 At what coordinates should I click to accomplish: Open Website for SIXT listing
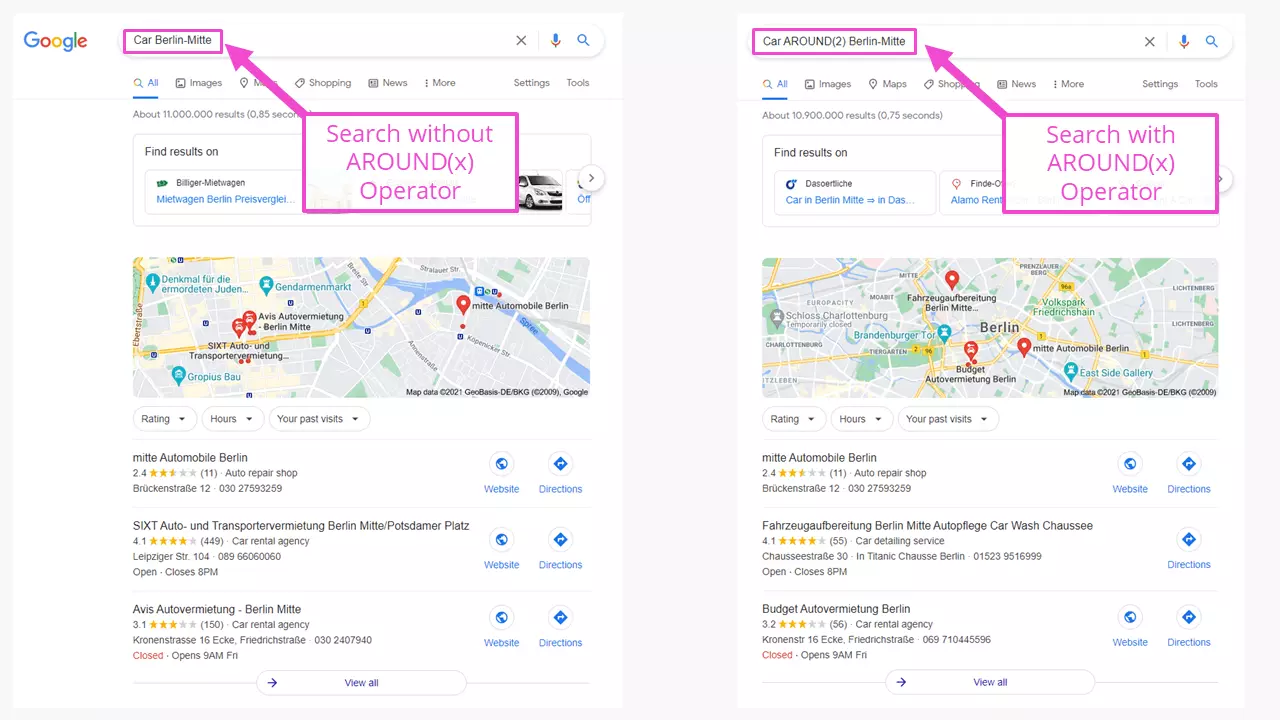502,548
